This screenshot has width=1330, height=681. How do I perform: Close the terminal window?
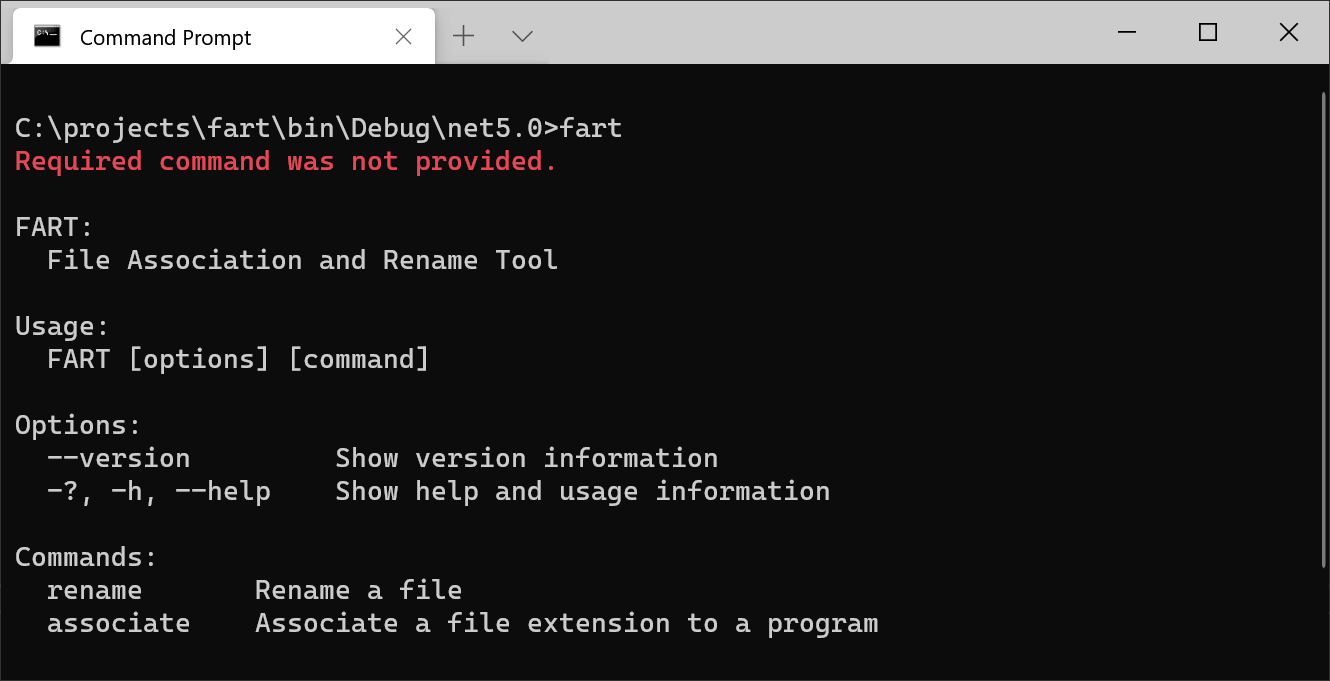tap(1289, 32)
